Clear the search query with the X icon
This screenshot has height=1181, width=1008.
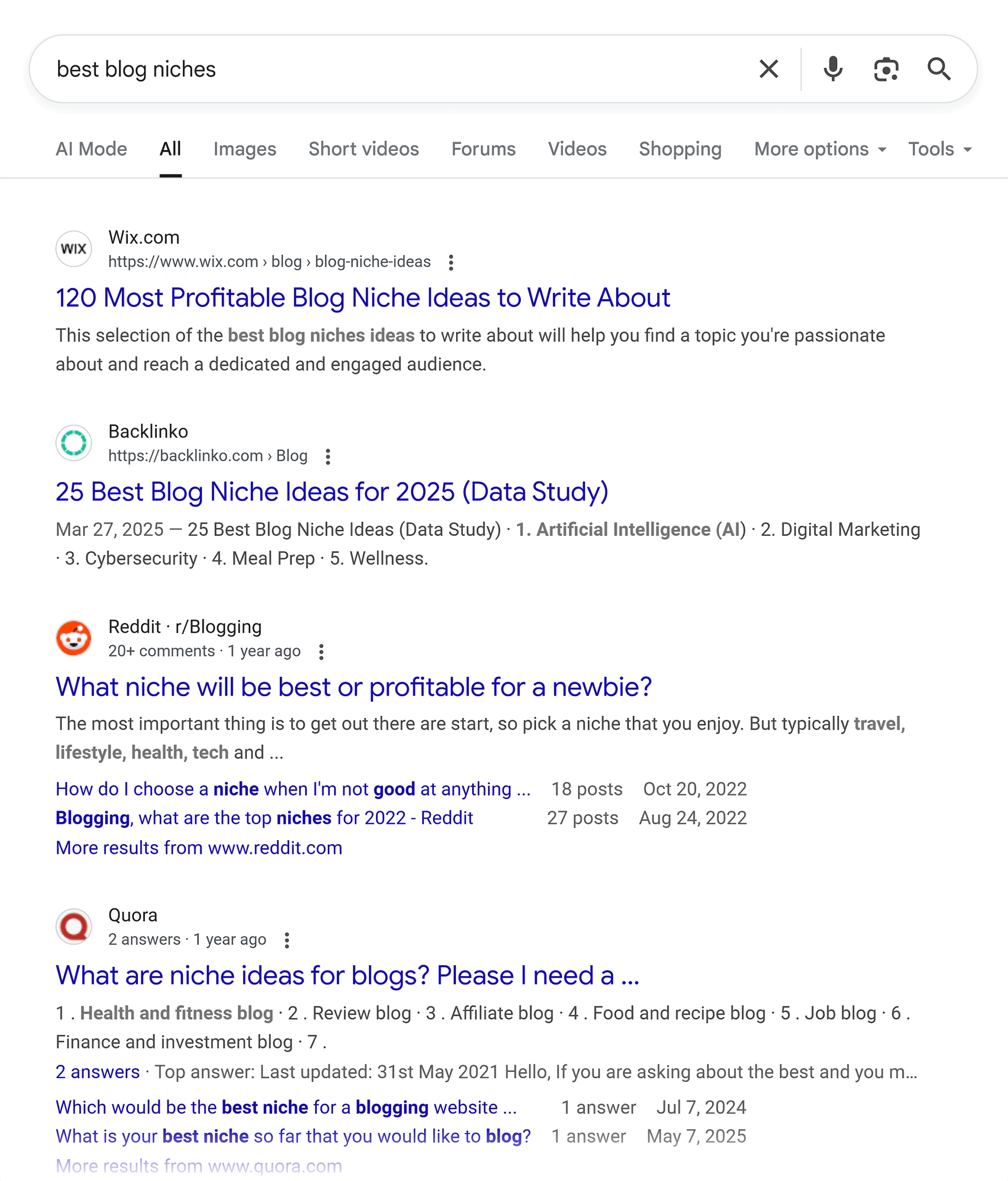(x=769, y=69)
